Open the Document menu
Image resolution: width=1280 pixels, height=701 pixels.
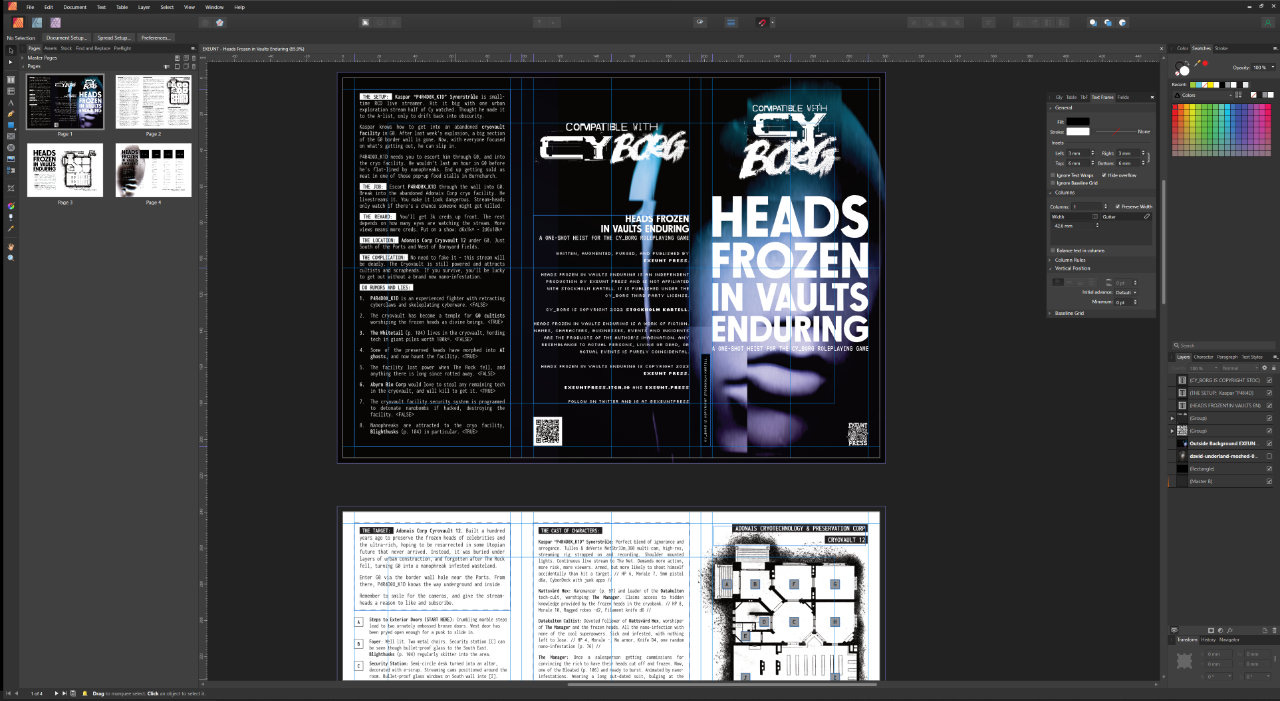click(x=75, y=7)
